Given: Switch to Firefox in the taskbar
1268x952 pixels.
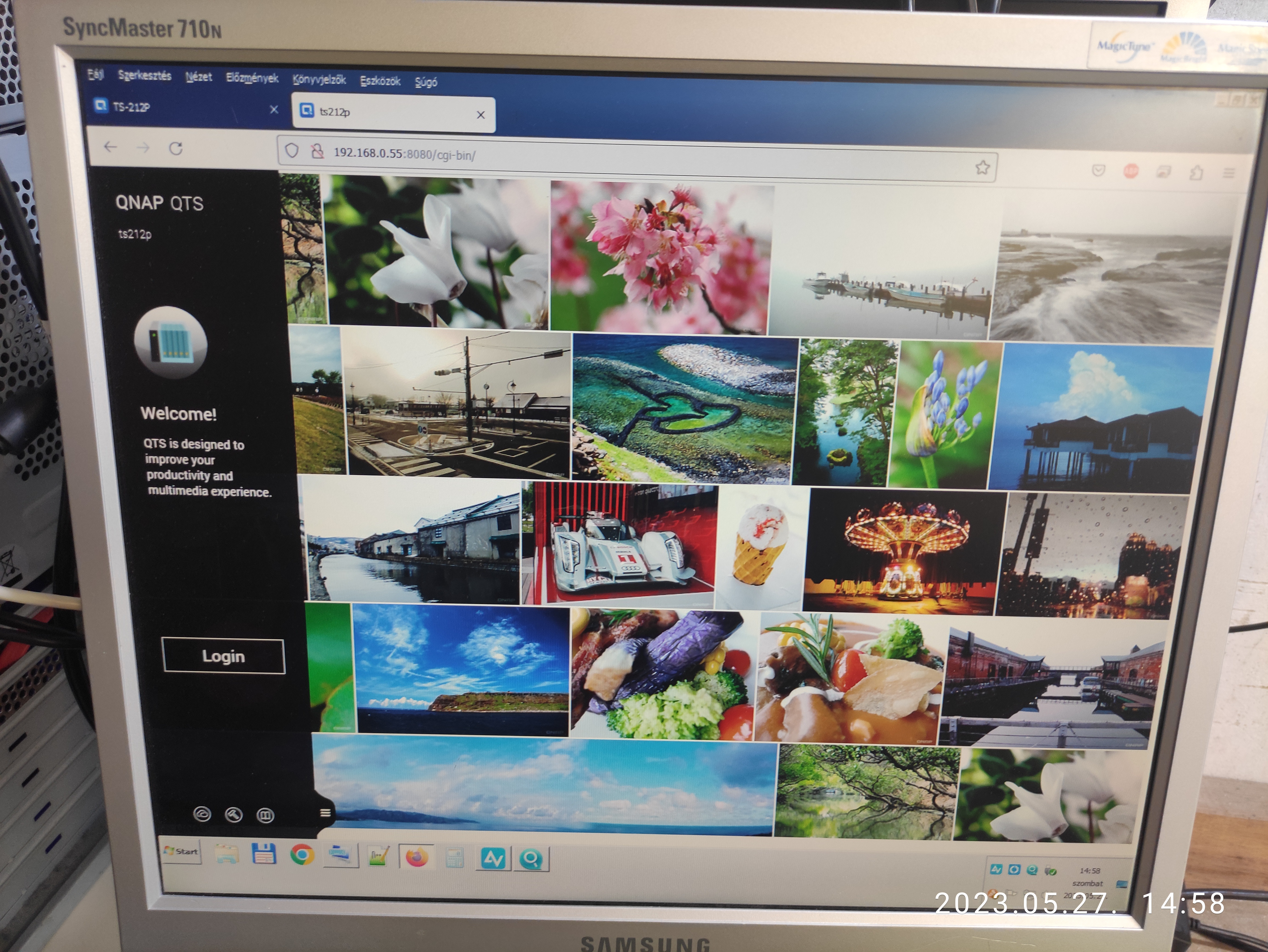Looking at the screenshot, I should (417, 857).
